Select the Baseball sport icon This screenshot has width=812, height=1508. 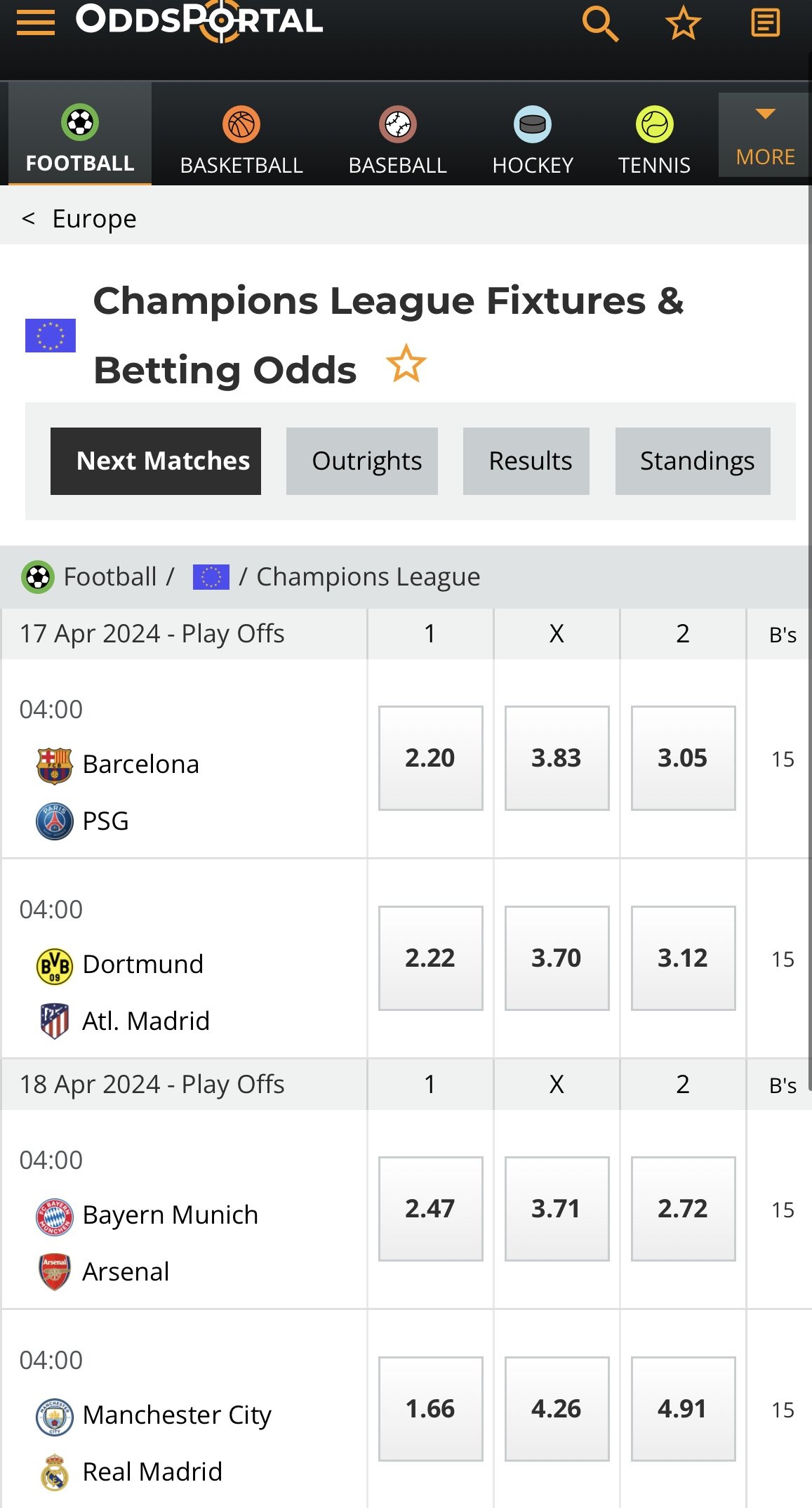click(x=398, y=125)
